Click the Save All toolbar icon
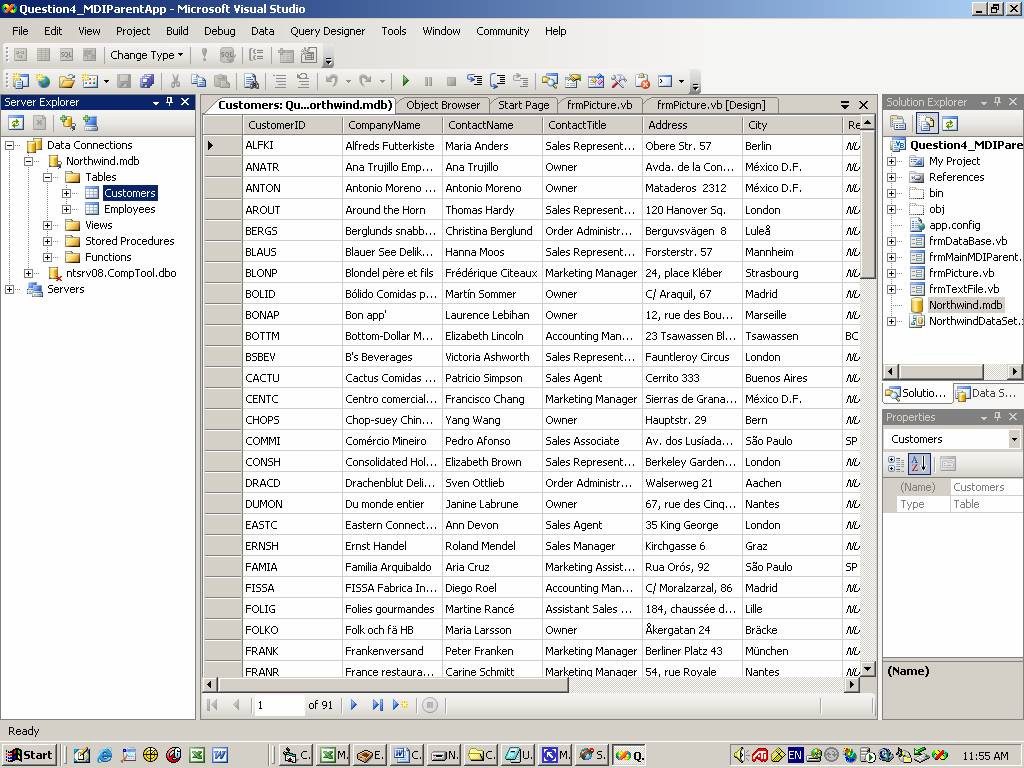This screenshot has height=768, width=1024. tap(147, 81)
